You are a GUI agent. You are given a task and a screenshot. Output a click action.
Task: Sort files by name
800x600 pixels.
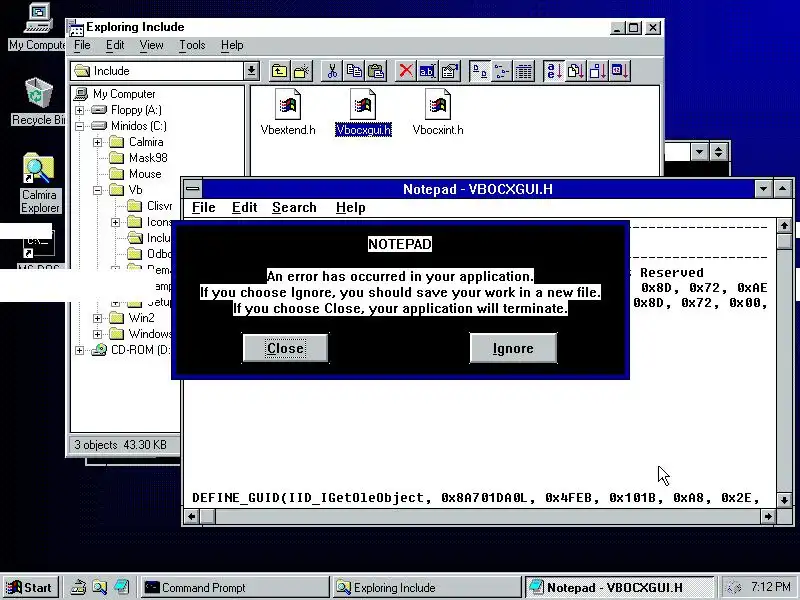click(554, 71)
